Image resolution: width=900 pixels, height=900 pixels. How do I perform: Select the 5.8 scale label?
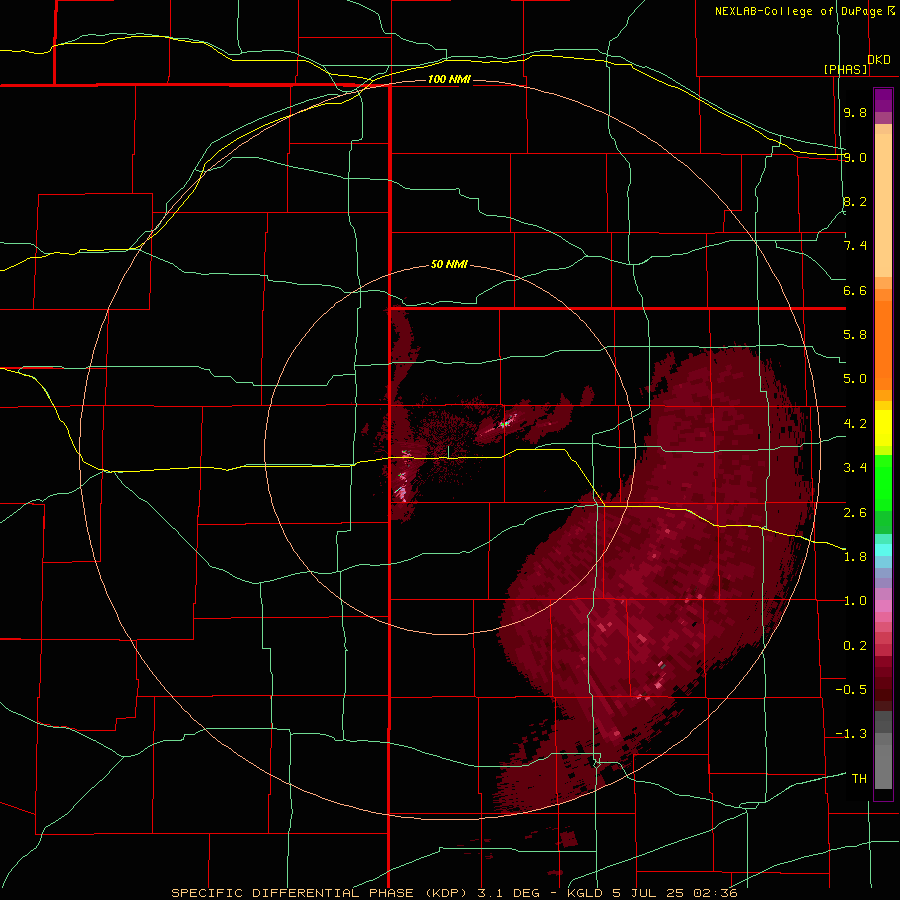855,335
